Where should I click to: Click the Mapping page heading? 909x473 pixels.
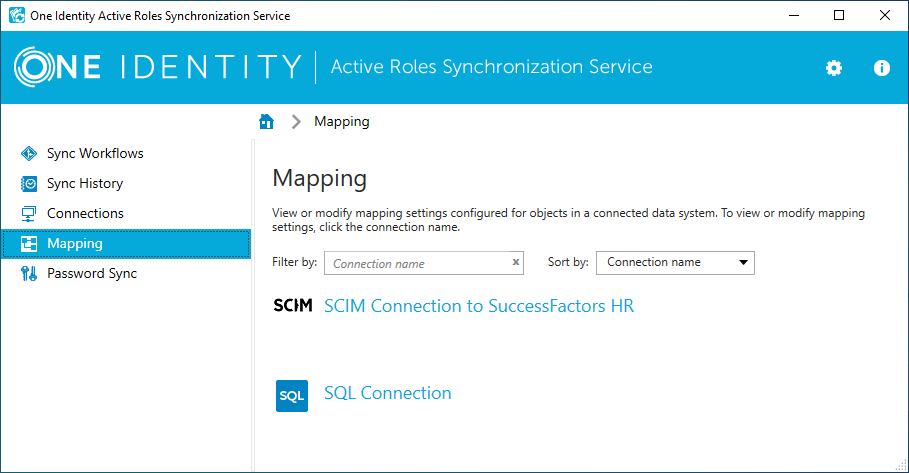click(x=319, y=179)
